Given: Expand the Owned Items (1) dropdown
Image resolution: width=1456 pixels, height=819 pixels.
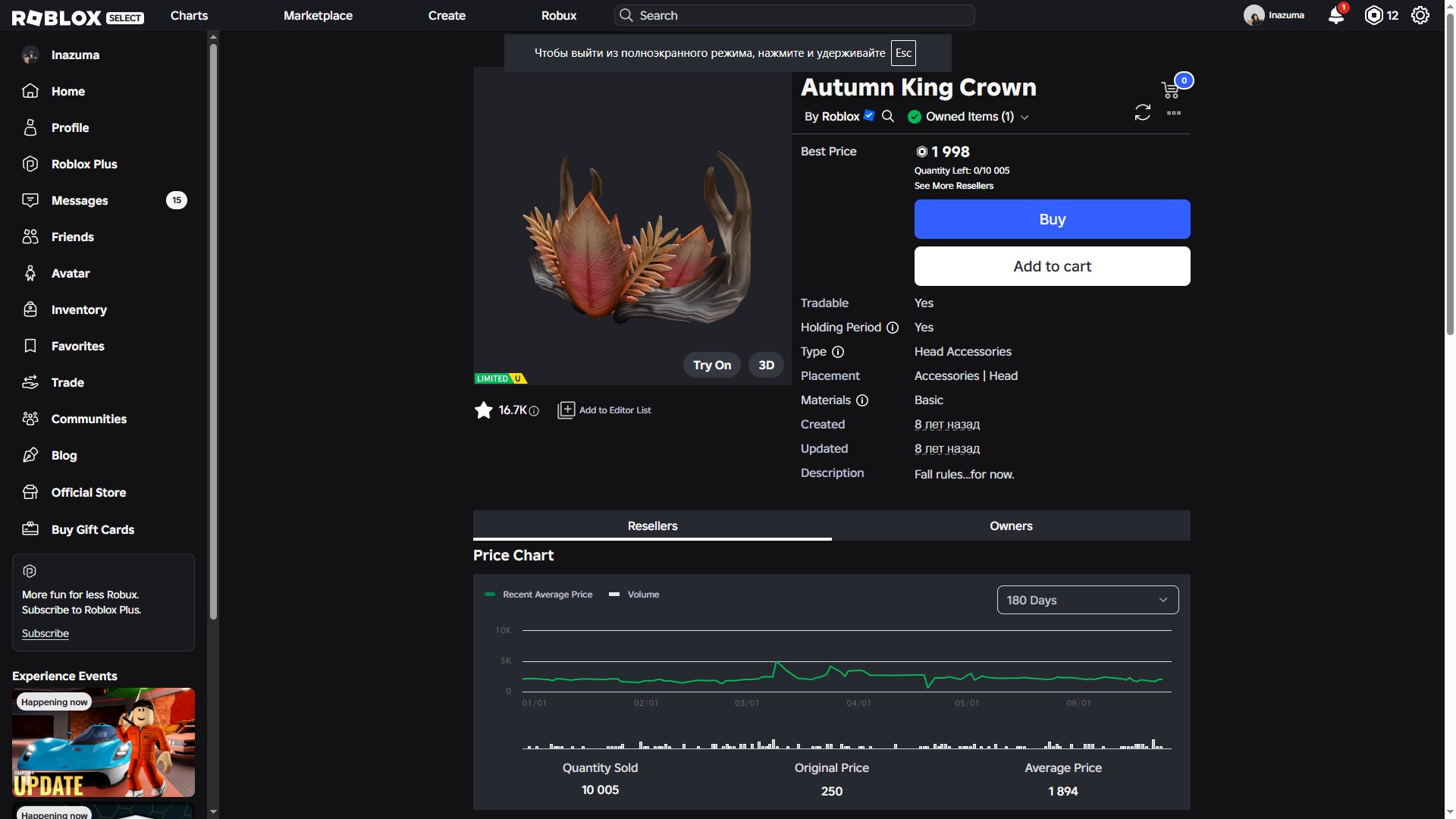Looking at the screenshot, I should coord(968,116).
